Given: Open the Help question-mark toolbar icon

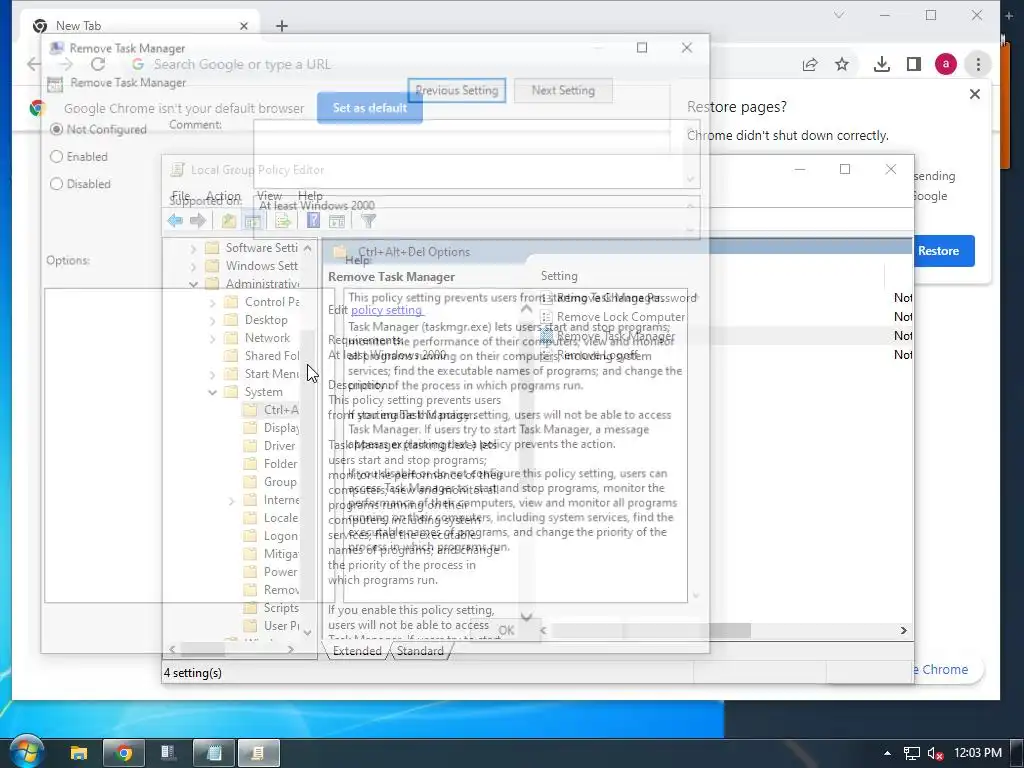Looking at the screenshot, I should [x=313, y=221].
